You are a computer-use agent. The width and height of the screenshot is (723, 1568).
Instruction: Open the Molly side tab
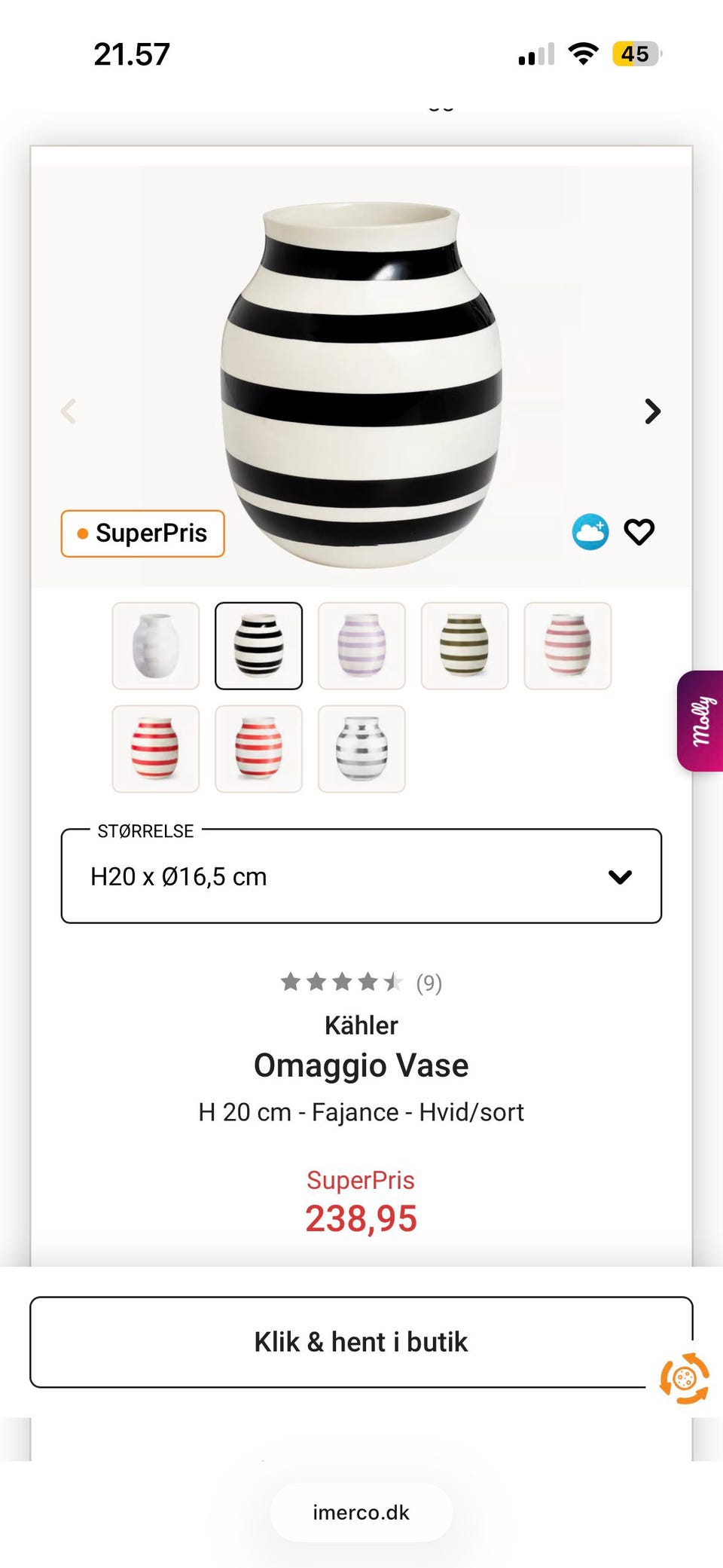[x=701, y=721]
